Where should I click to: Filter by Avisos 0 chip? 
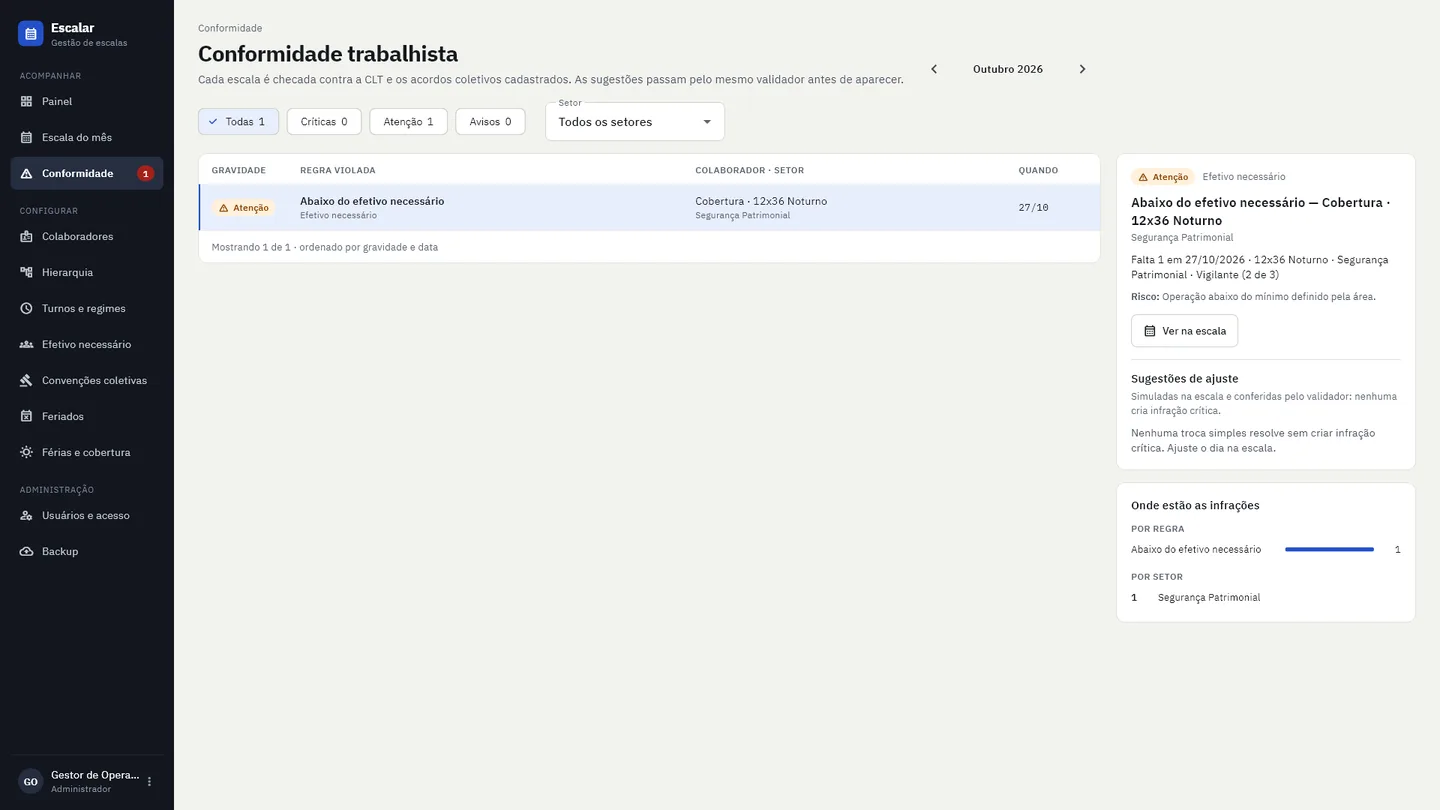490,121
